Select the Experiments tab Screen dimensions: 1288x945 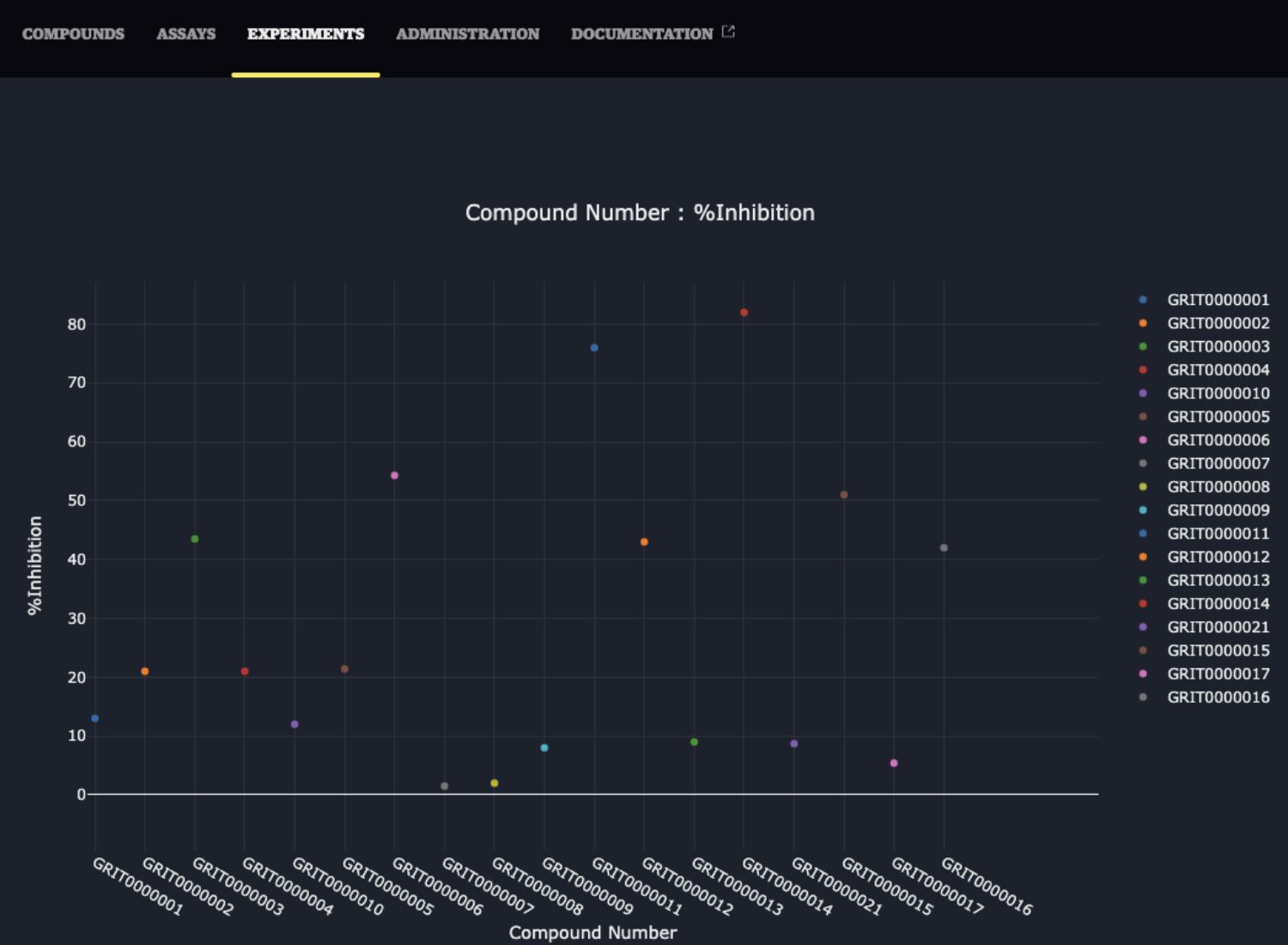(306, 34)
